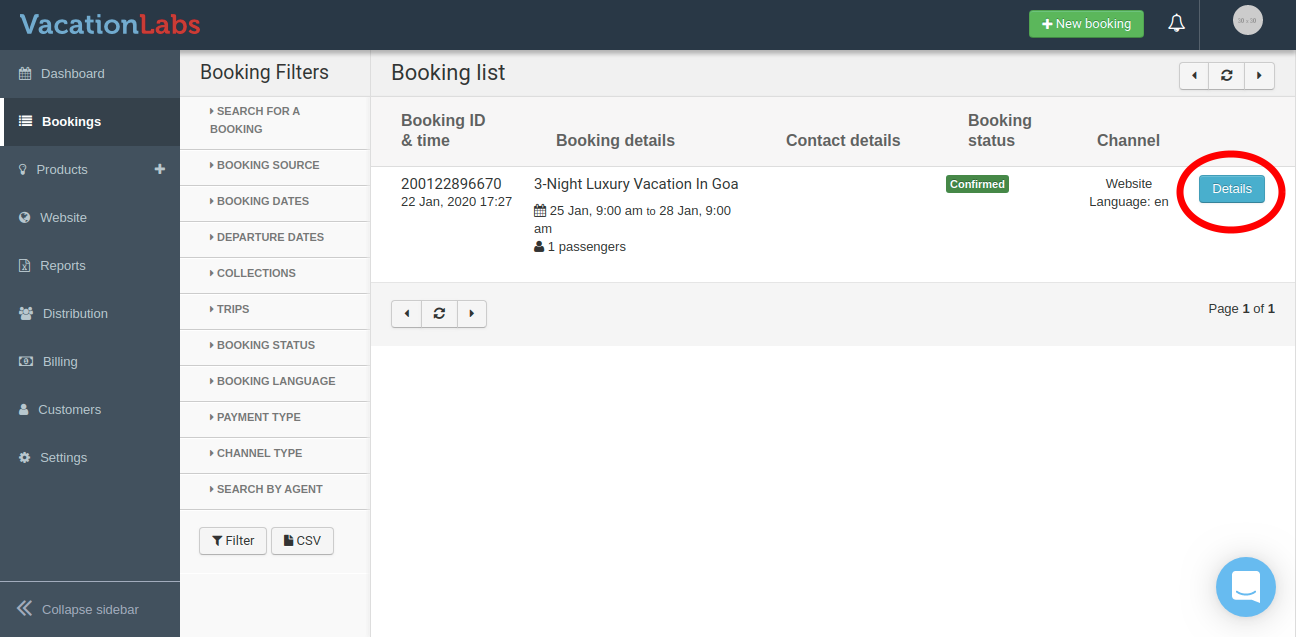This screenshot has height=637, width=1296.
Task: Export bookings with the CSV button
Action: [302, 541]
